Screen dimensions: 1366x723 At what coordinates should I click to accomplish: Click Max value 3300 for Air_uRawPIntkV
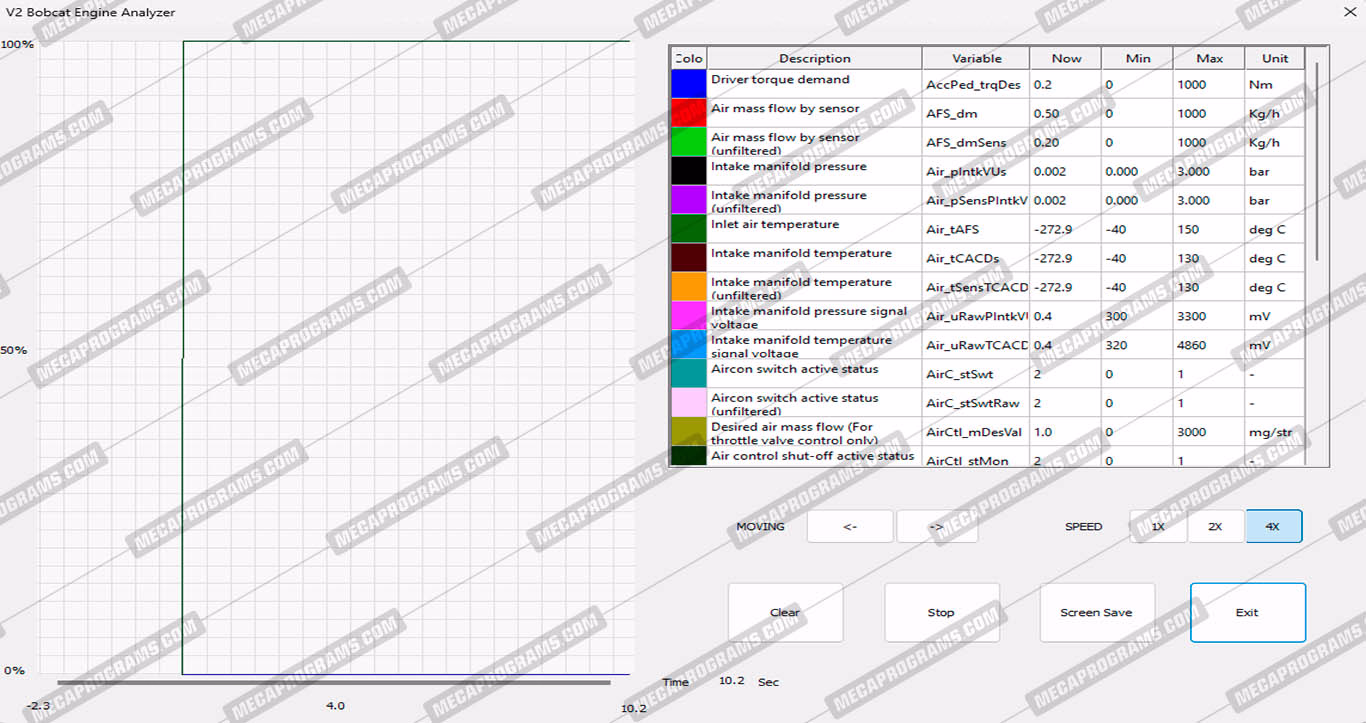(1209, 316)
